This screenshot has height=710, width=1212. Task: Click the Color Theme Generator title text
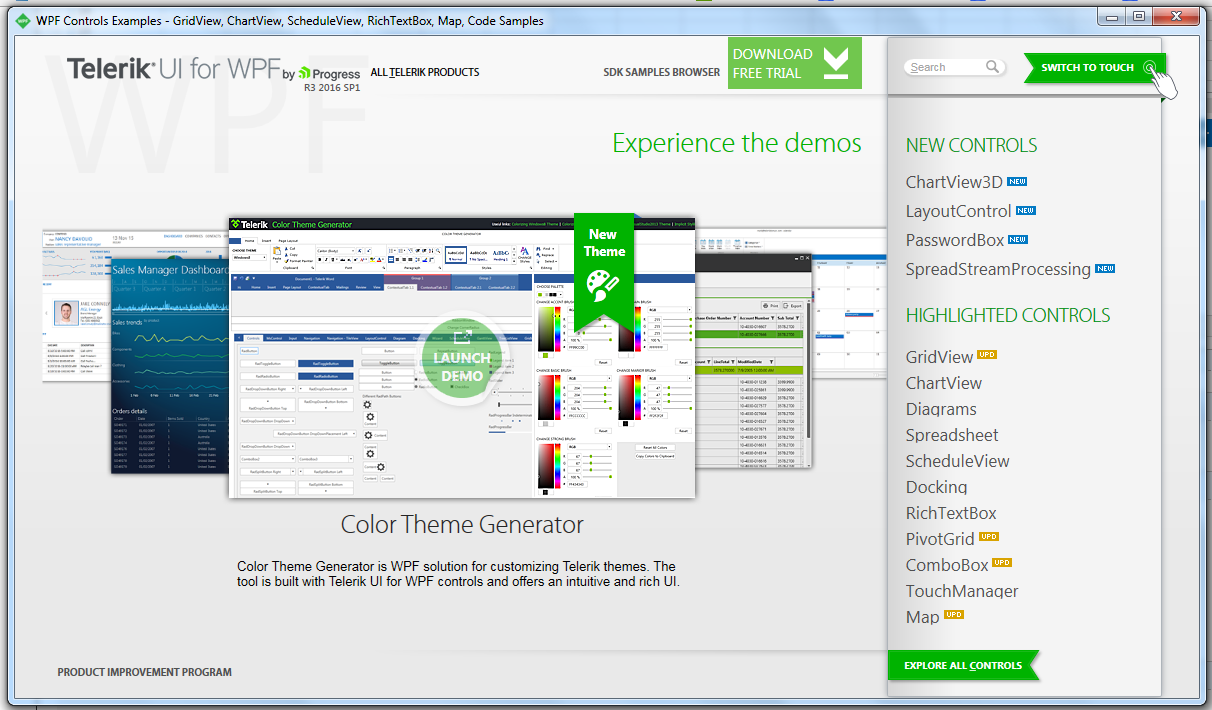tap(462, 524)
